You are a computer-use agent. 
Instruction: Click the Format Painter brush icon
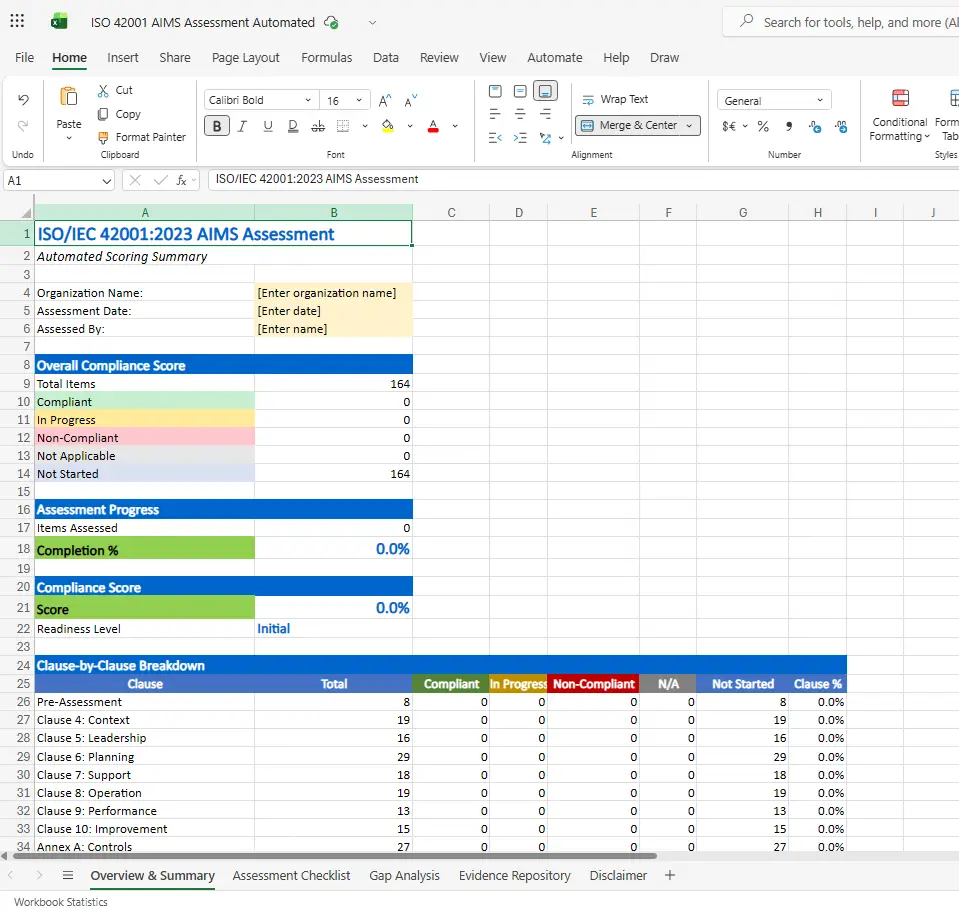[103, 137]
